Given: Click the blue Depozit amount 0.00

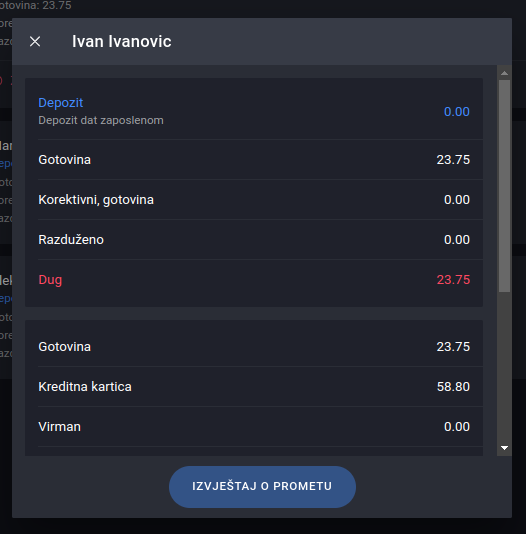Looking at the screenshot, I should tap(457, 112).
